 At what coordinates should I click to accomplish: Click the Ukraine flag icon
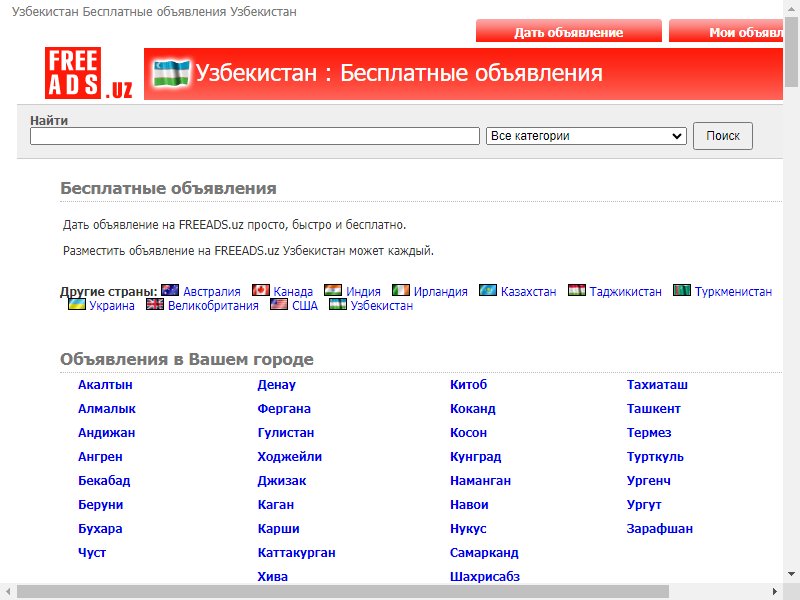click(77, 304)
